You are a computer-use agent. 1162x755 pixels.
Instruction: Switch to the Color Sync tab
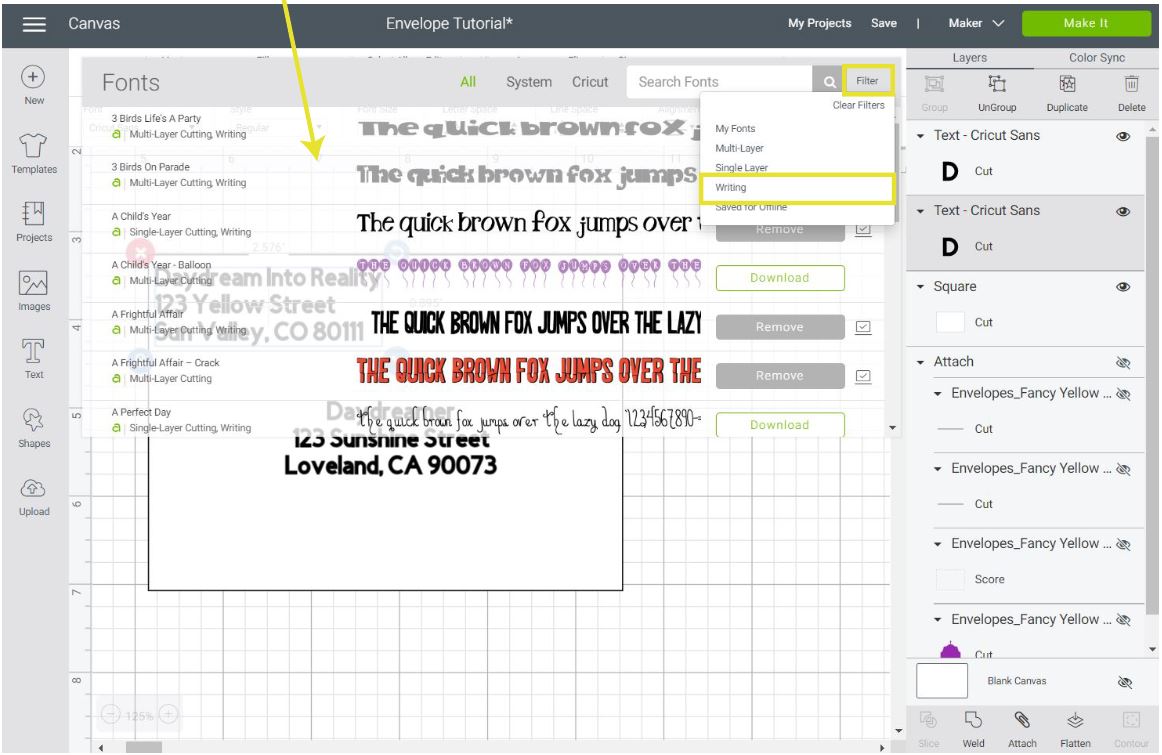pyautogui.click(x=1096, y=58)
